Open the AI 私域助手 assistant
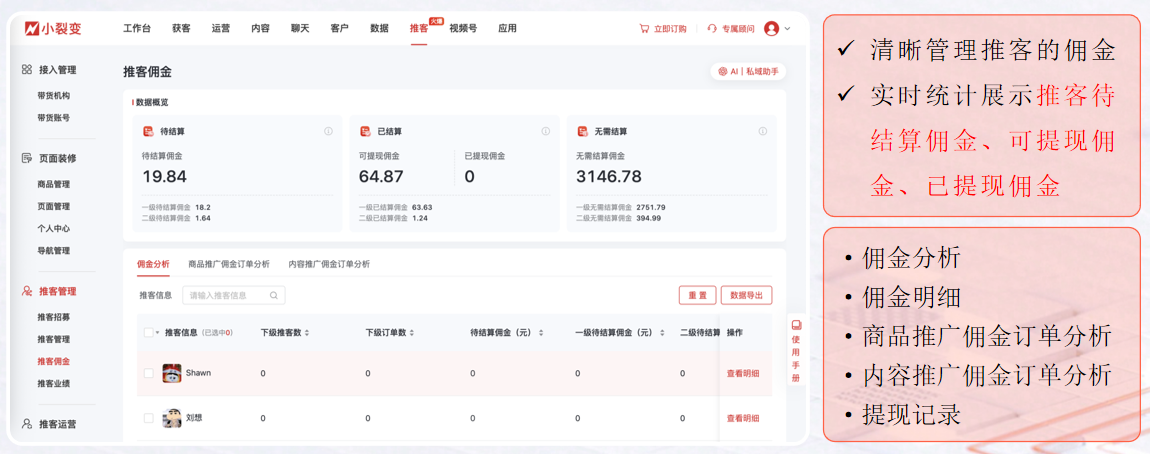 tap(748, 72)
